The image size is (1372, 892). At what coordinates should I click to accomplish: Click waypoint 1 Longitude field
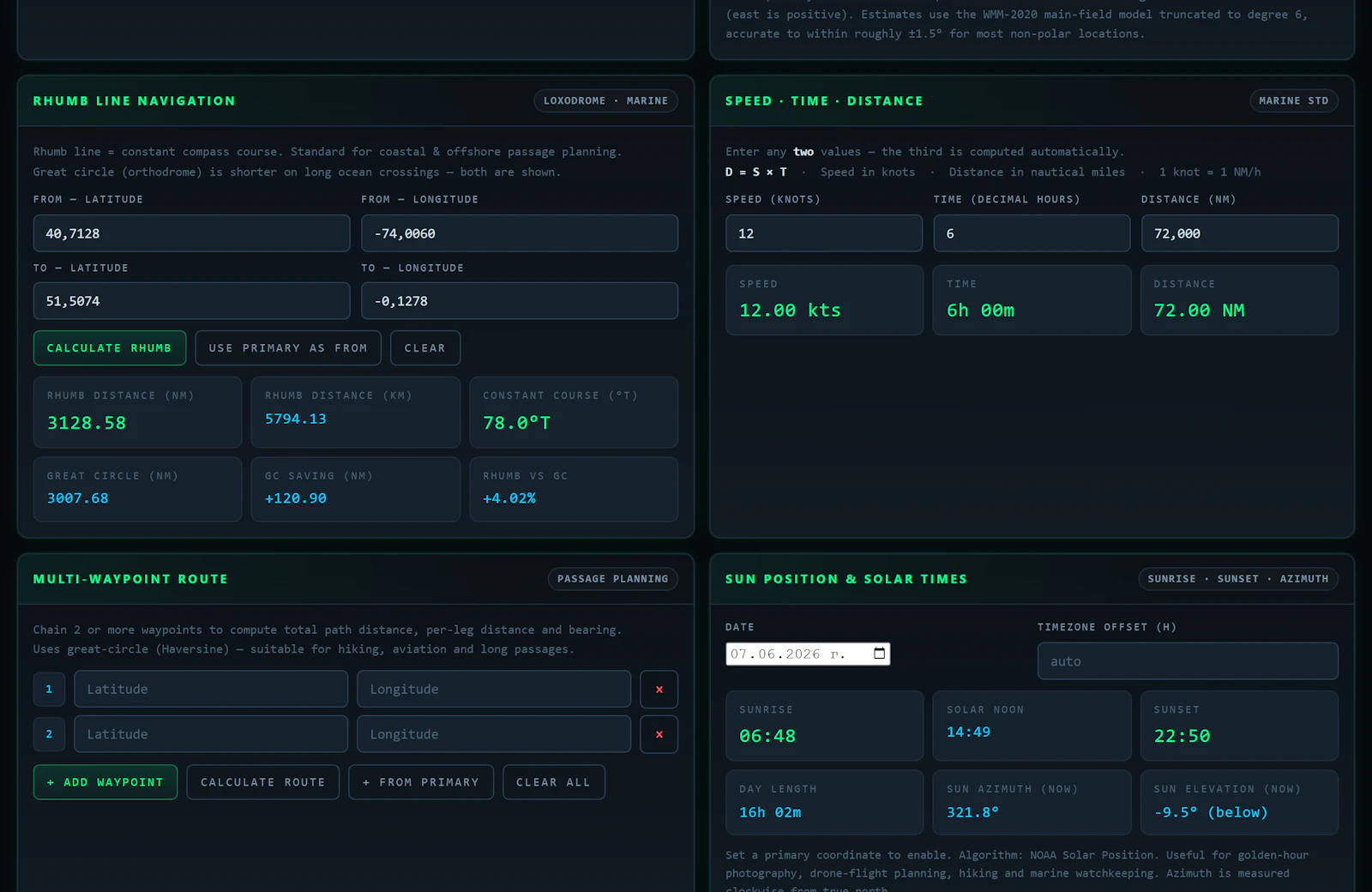click(x=494, y=689)
